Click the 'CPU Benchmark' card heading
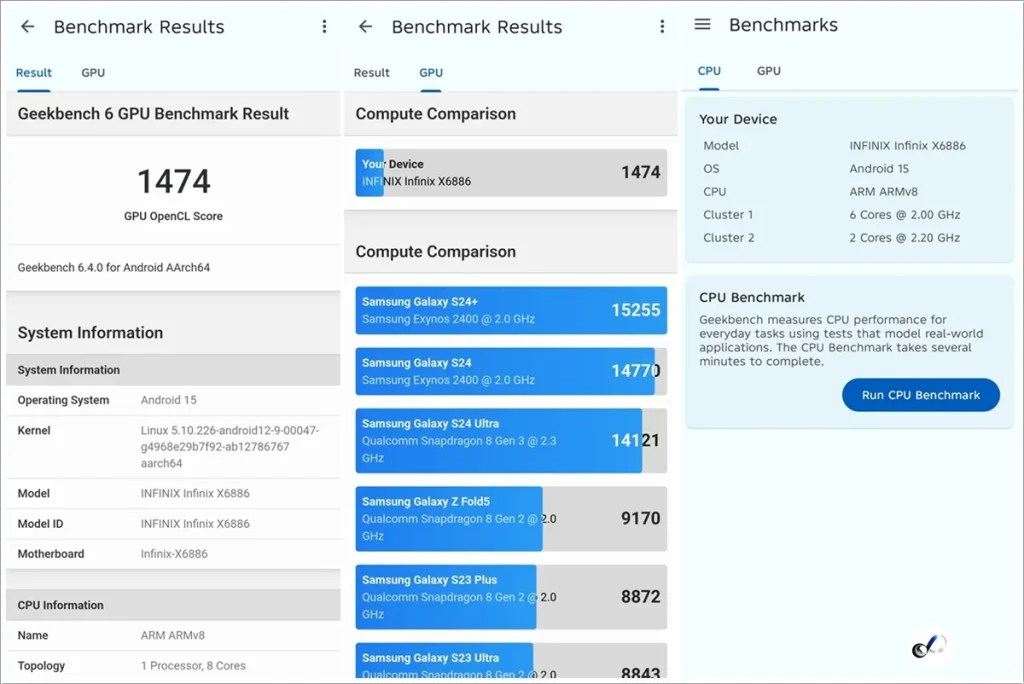The image size is (1024, 684). [752, 297]
